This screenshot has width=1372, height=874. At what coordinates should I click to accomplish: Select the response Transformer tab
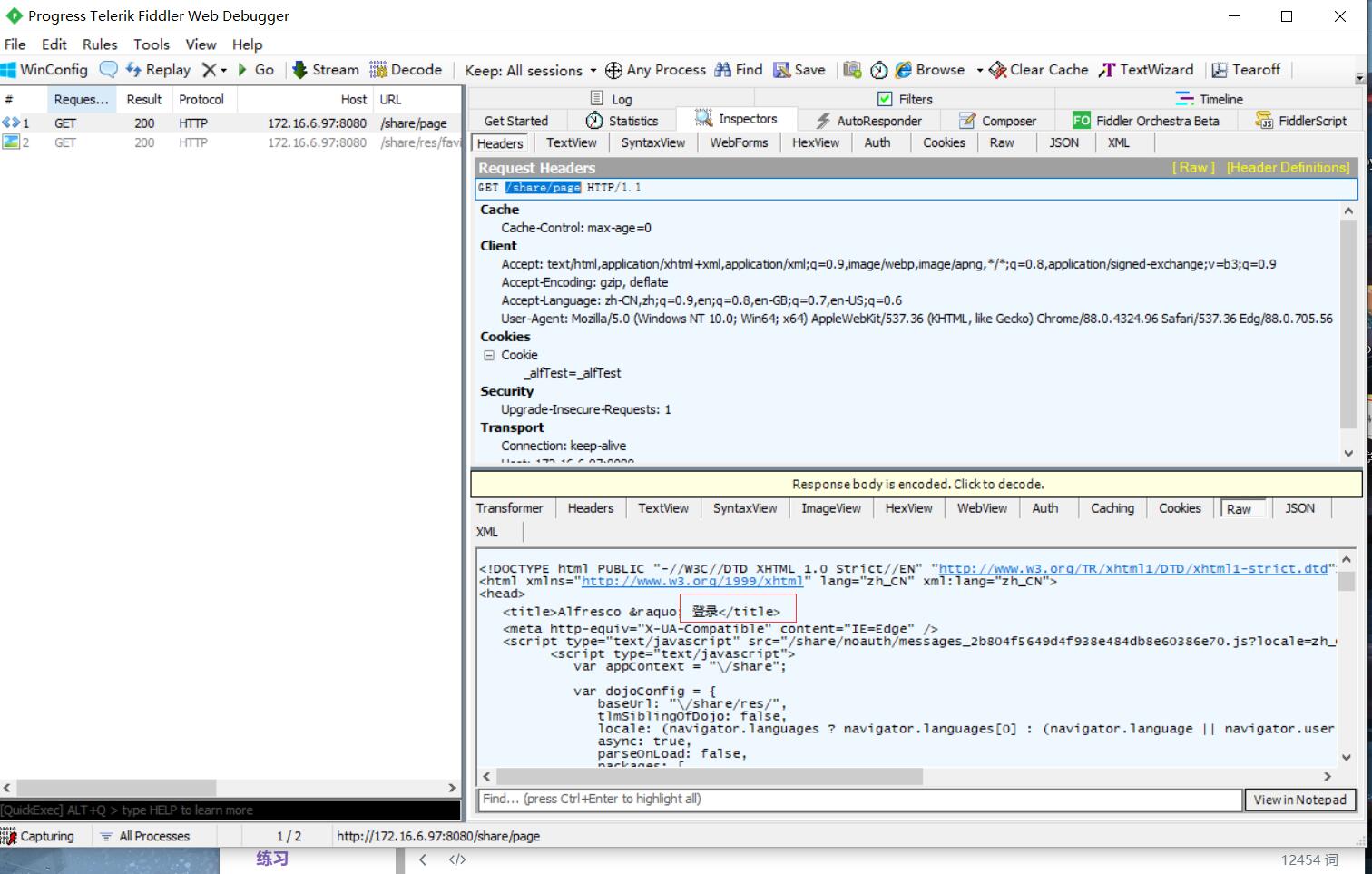509,508
